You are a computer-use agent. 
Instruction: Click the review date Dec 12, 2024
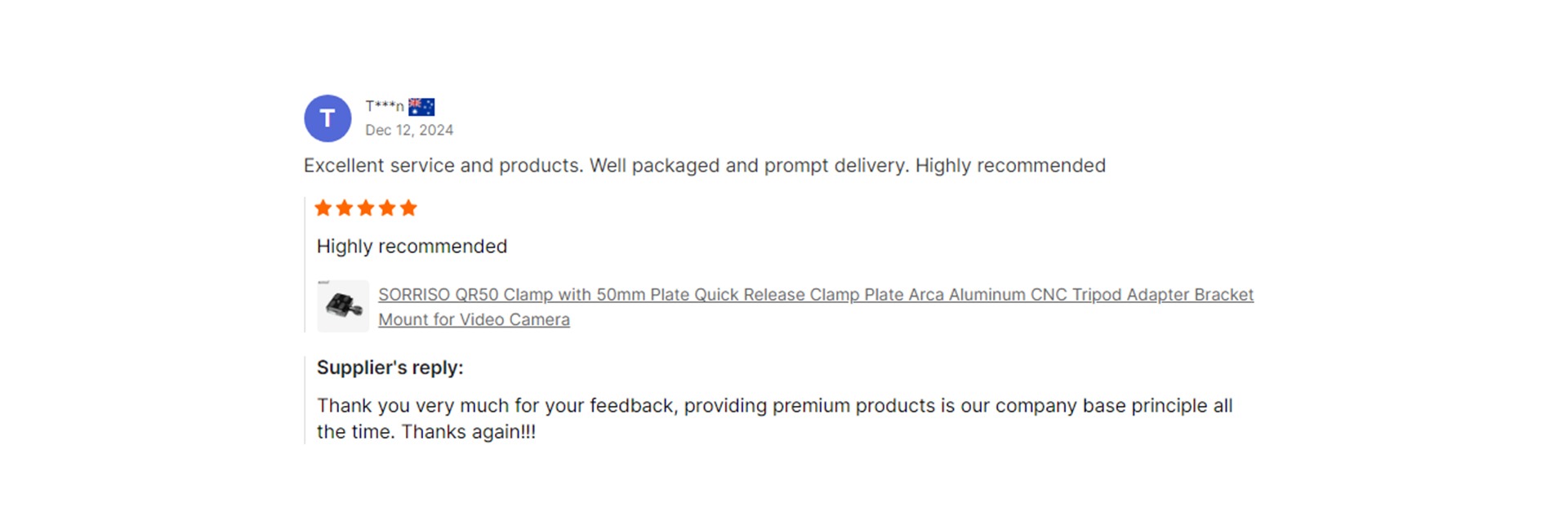tap(409, 130)
